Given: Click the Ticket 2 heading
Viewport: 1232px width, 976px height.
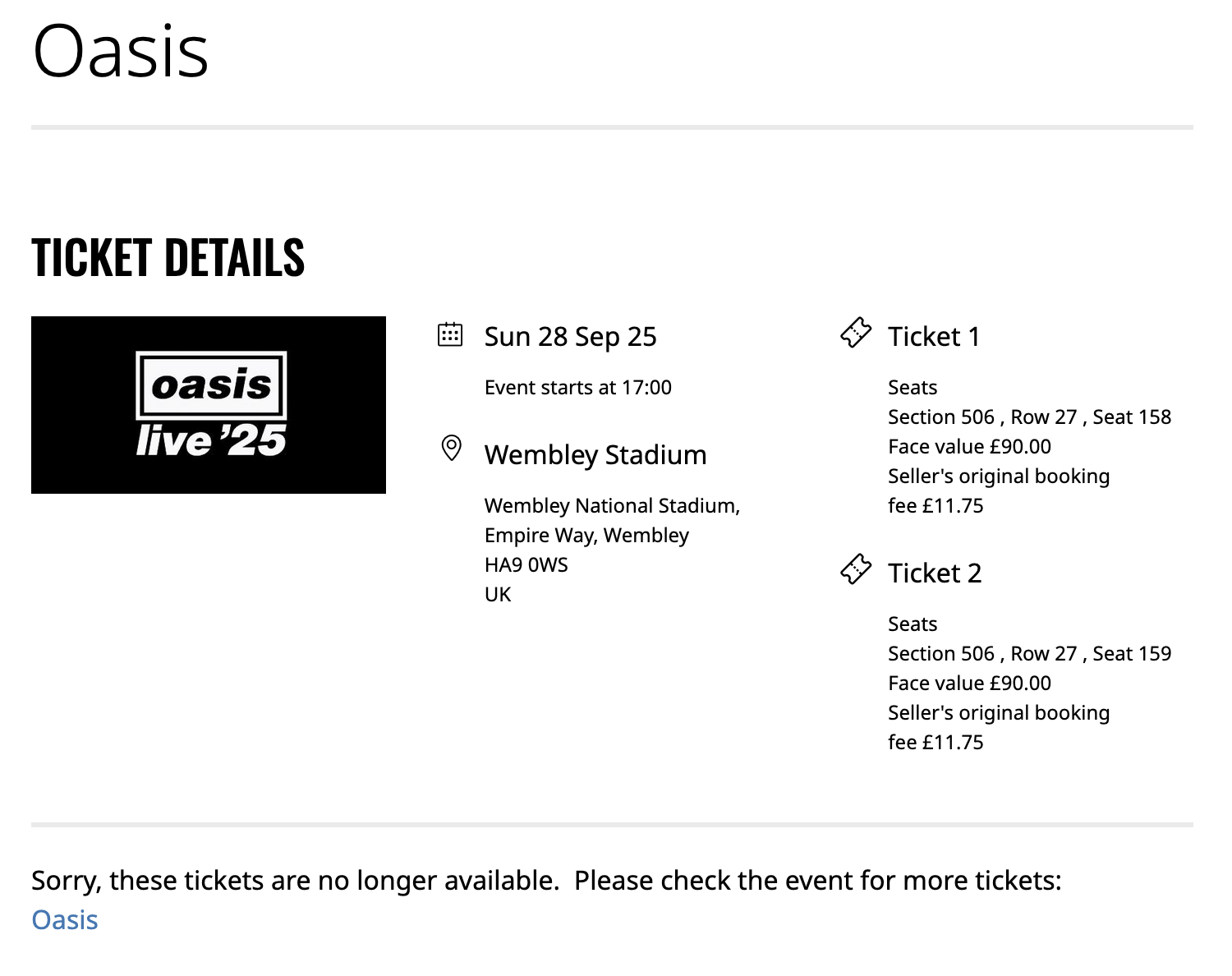Looking at the screenshot, I should [935, 573].
